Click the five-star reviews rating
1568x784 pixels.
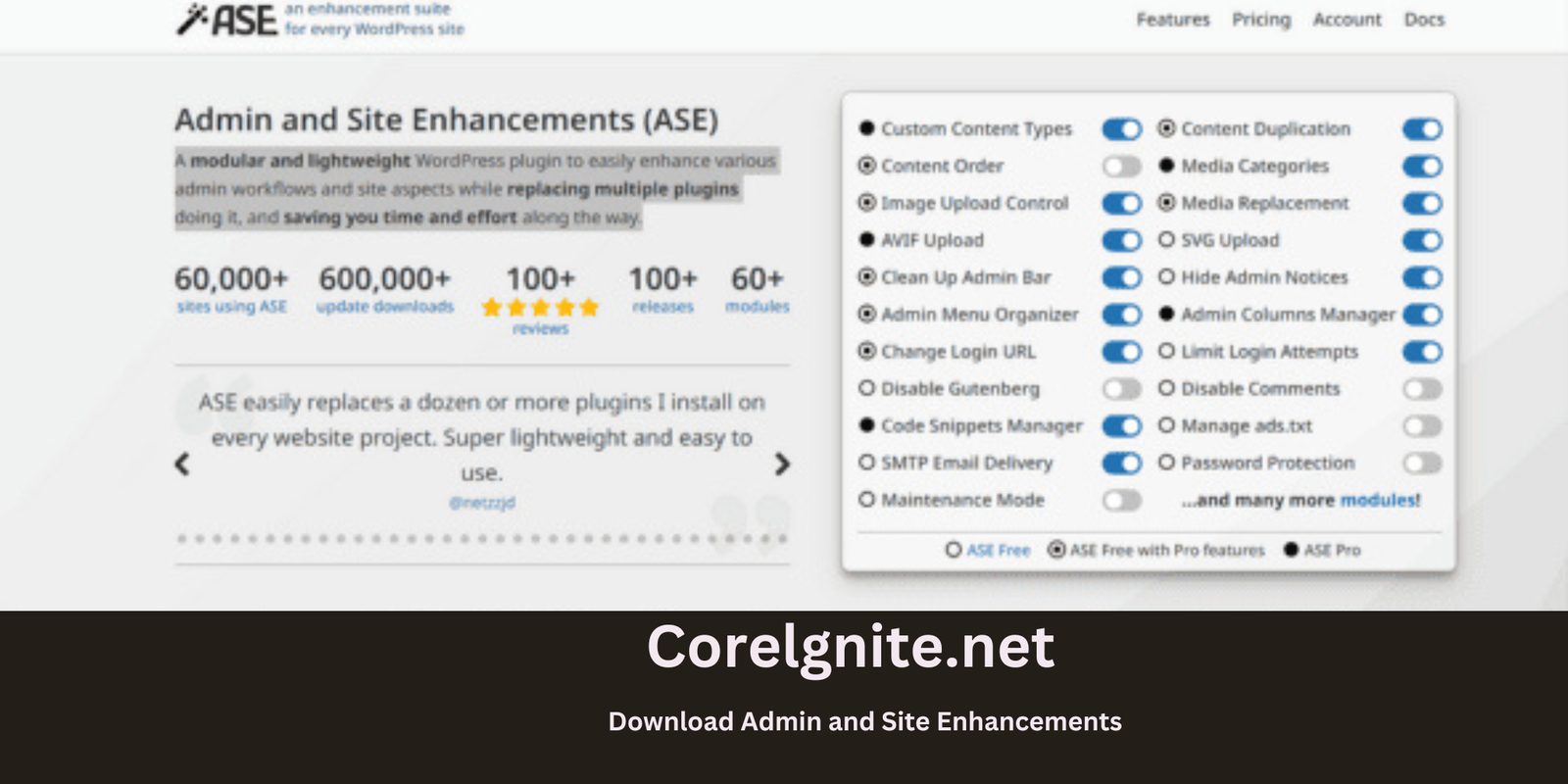click(x=540, y=308)
